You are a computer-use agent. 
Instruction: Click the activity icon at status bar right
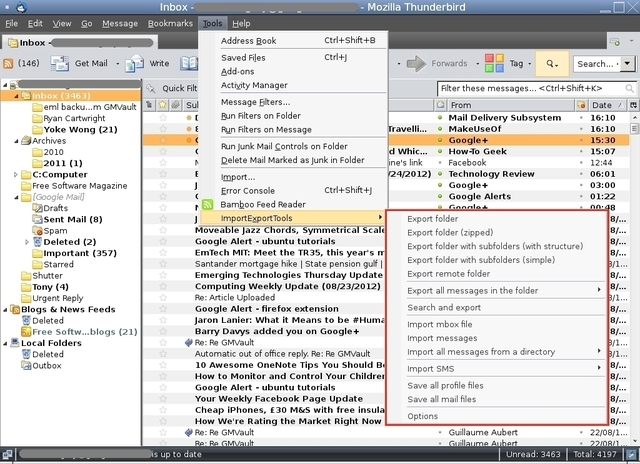pyautogui.click(x=631, y=454)
